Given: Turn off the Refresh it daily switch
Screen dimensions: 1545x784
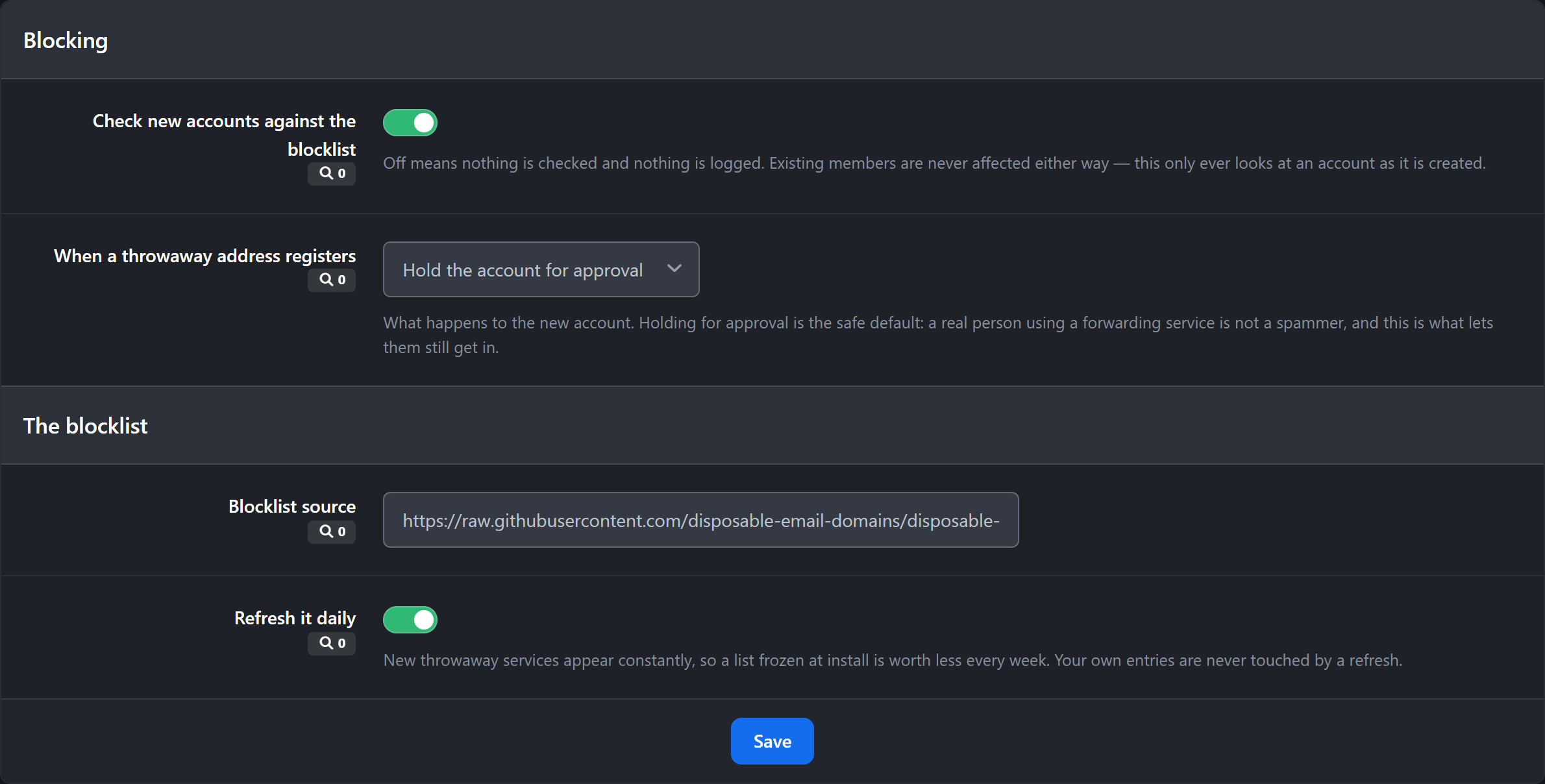Looking at the screenshot, I should [x=410, y=620].
